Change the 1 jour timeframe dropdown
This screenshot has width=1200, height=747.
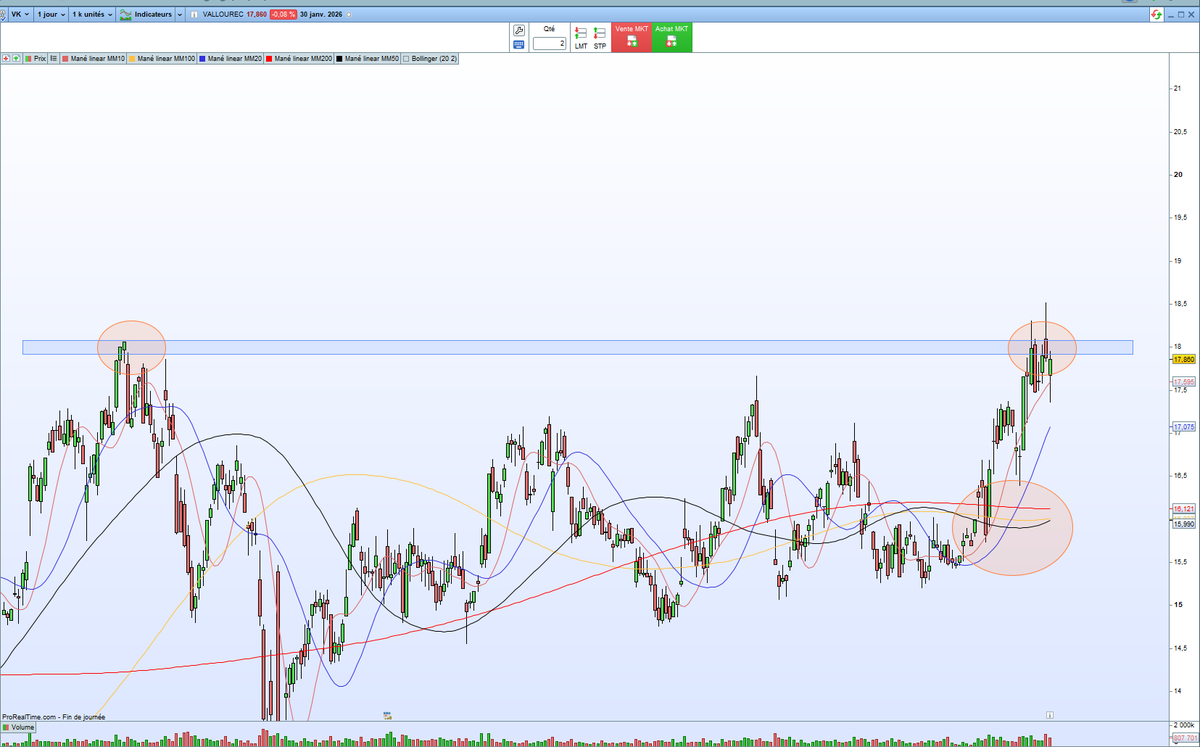tap(51, 15)
